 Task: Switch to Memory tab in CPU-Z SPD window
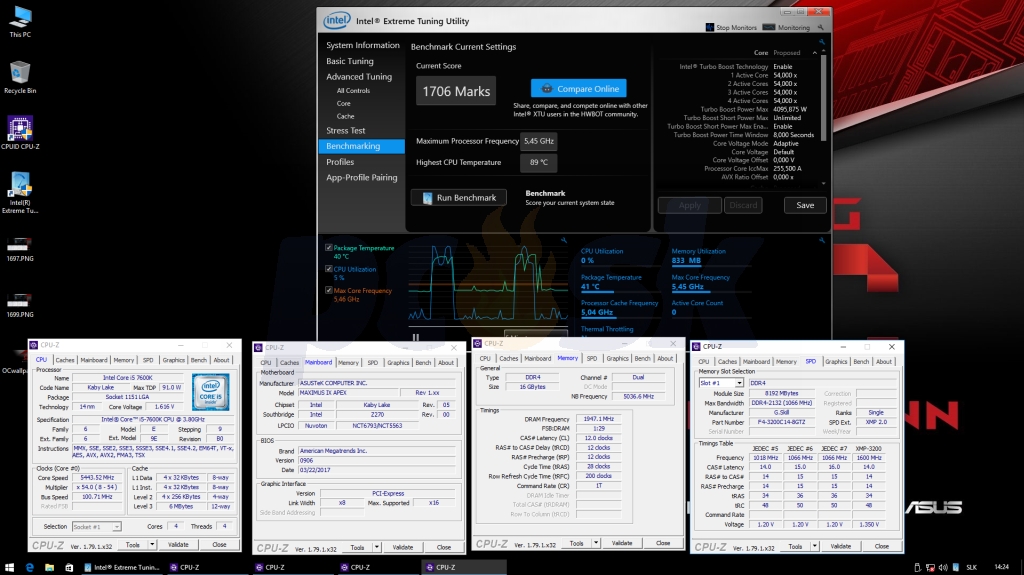pyautogui.click(x=786, y=361)
